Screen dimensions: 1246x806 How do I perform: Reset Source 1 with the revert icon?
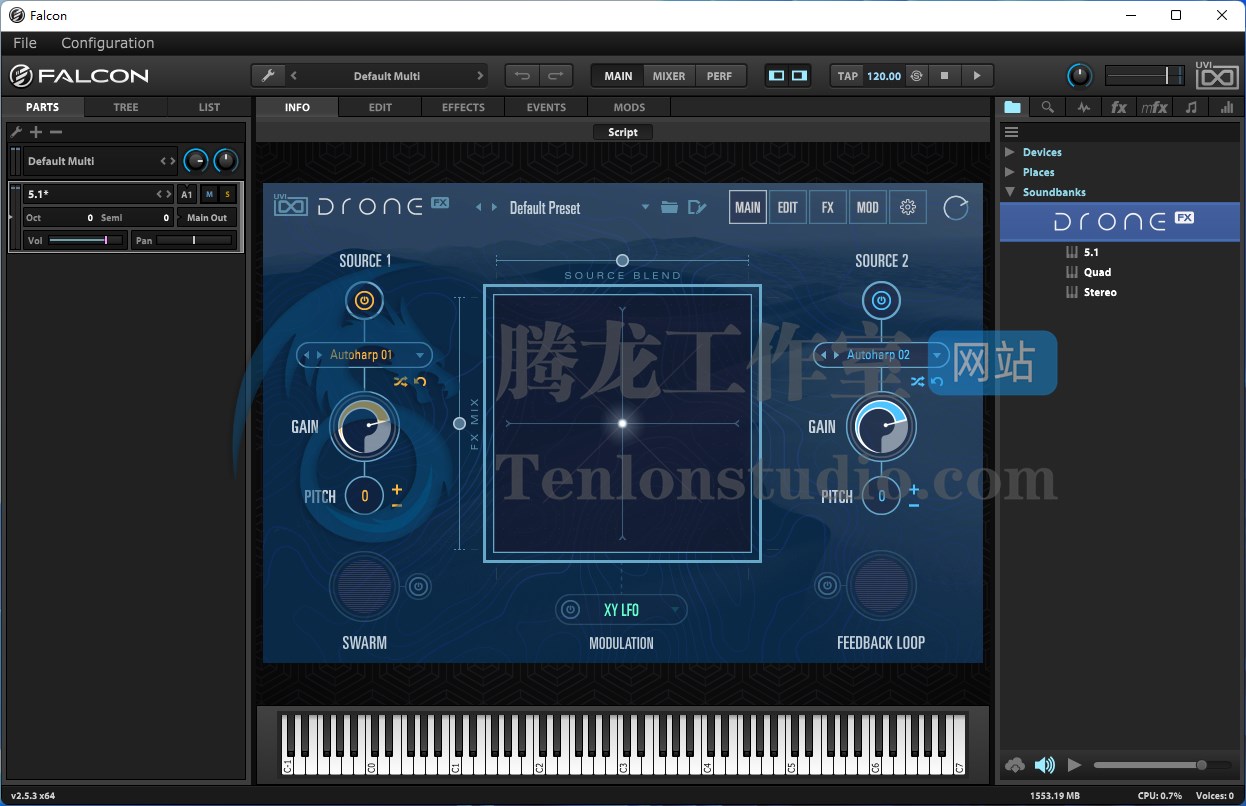coord(420,382)
